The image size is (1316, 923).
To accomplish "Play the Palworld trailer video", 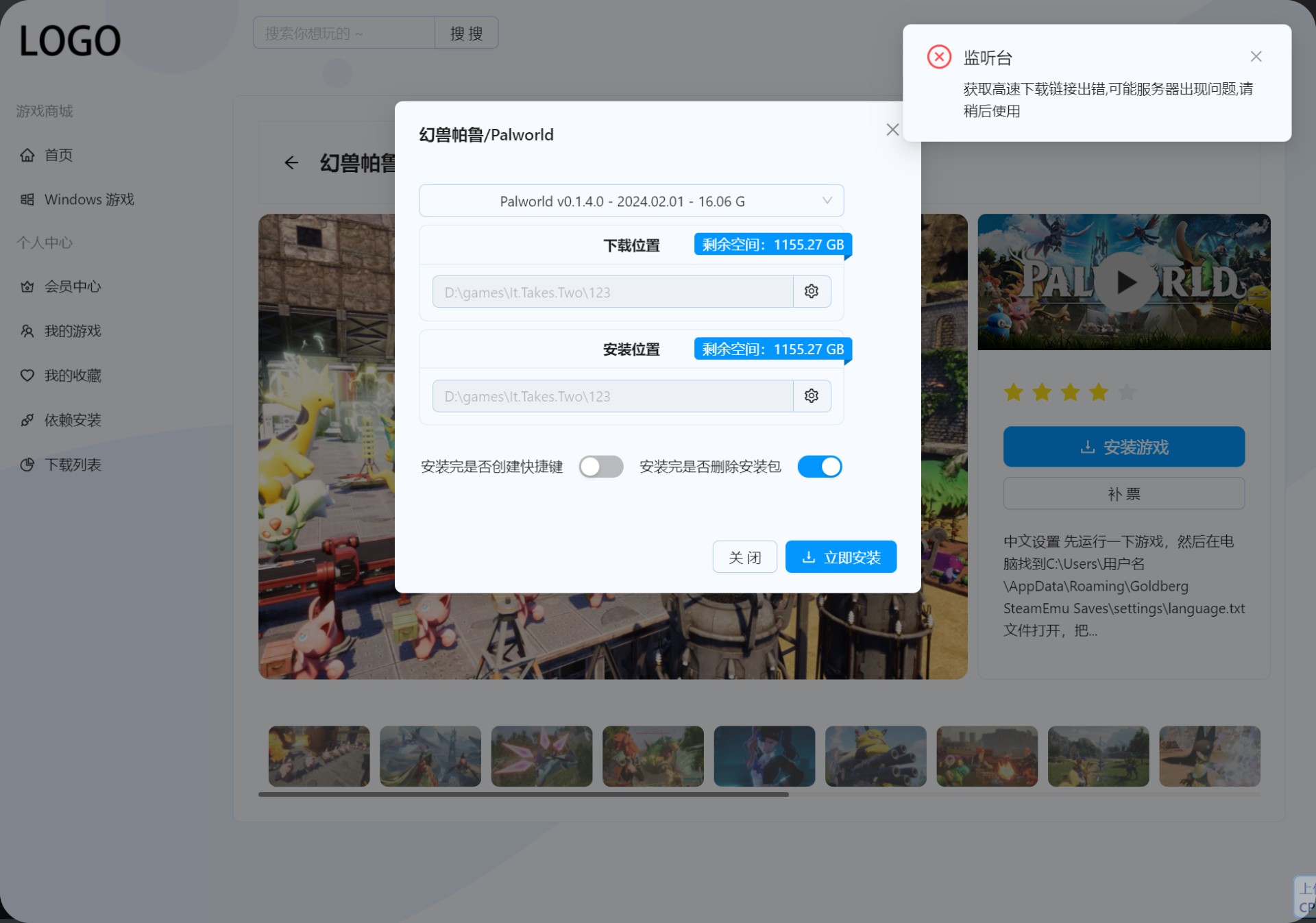I will pos(1125,282).
